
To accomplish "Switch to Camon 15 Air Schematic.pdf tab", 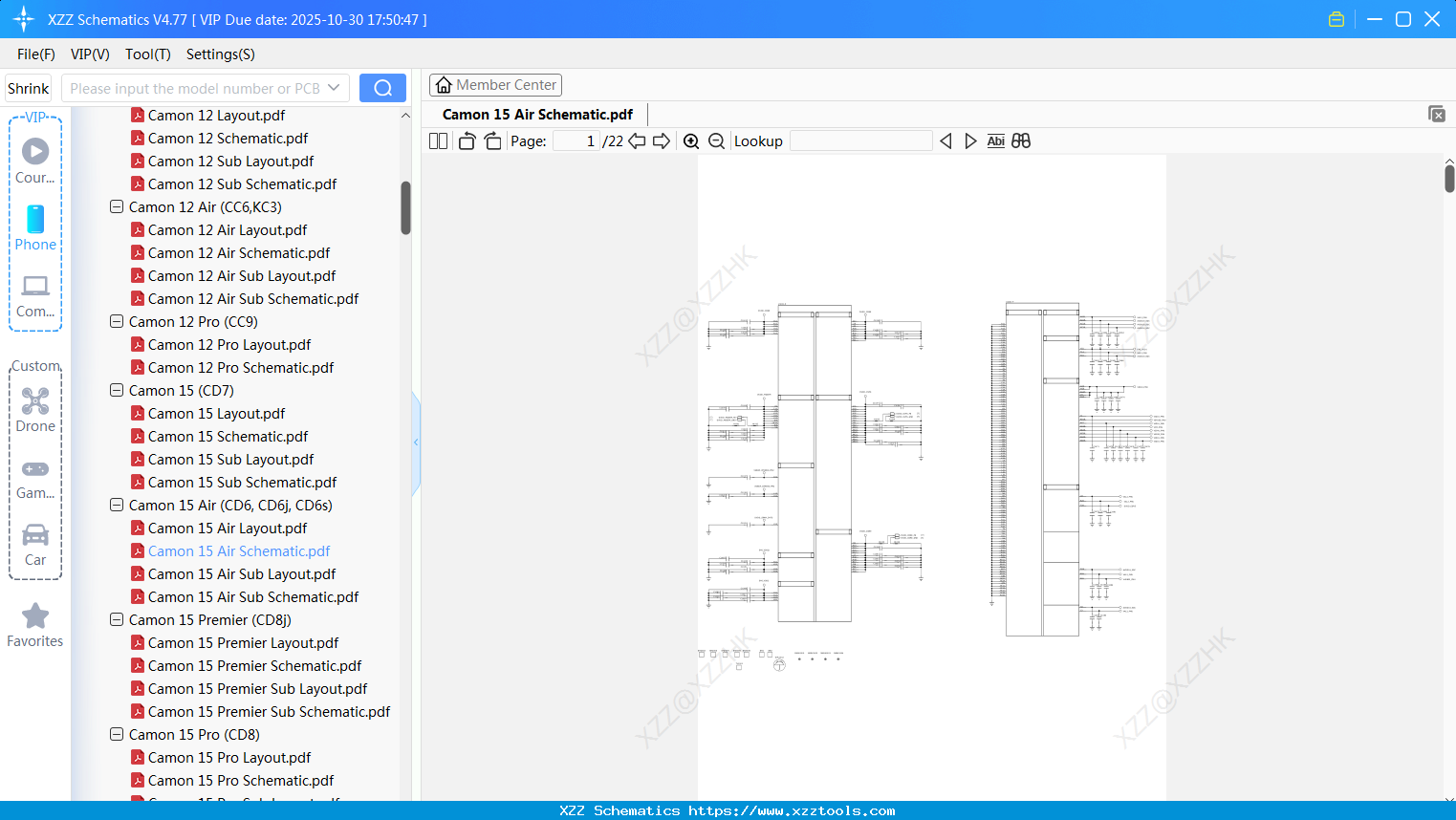I will tap(537, 113).
